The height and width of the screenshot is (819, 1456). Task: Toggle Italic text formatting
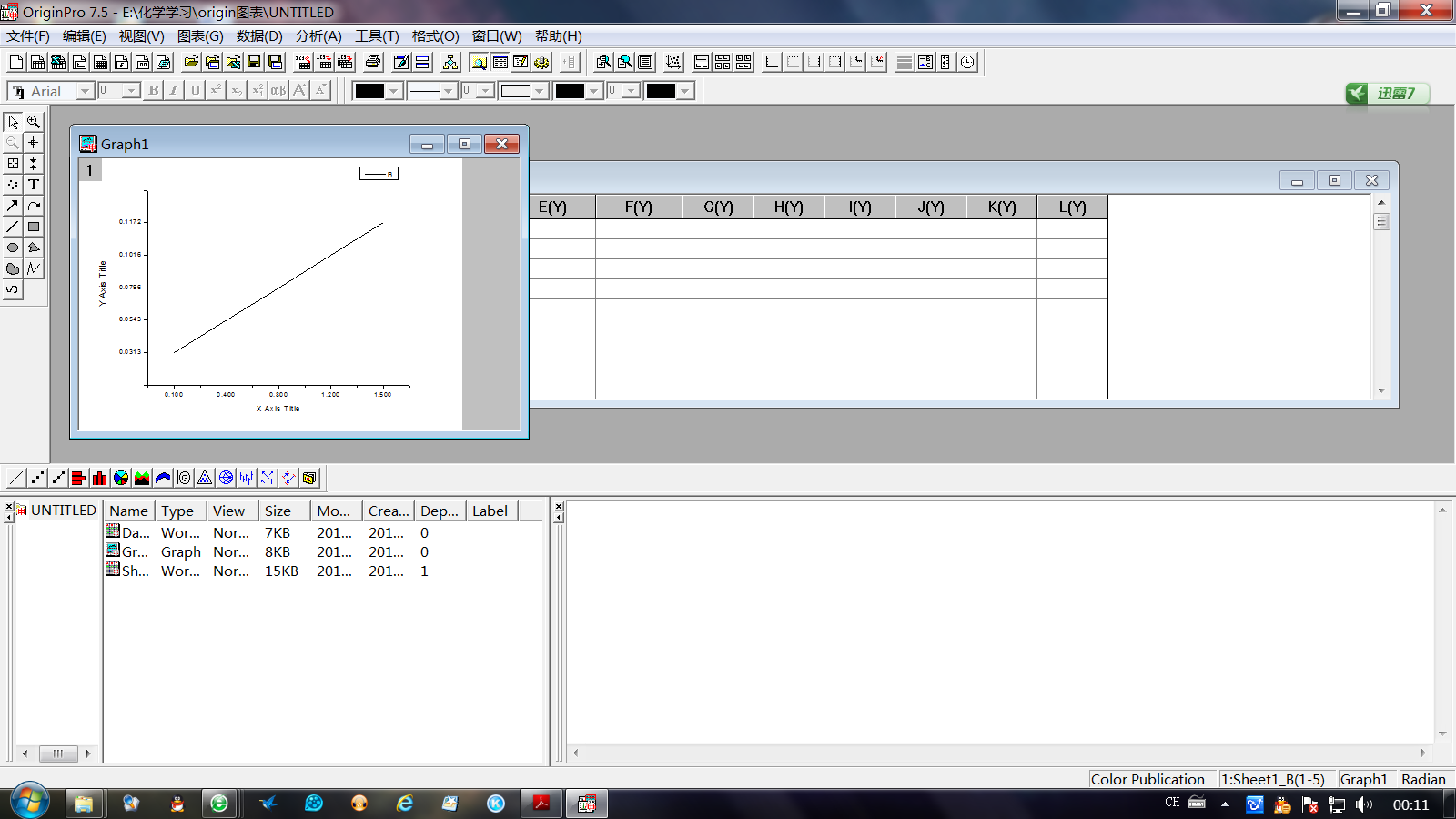tap(174, 90)
